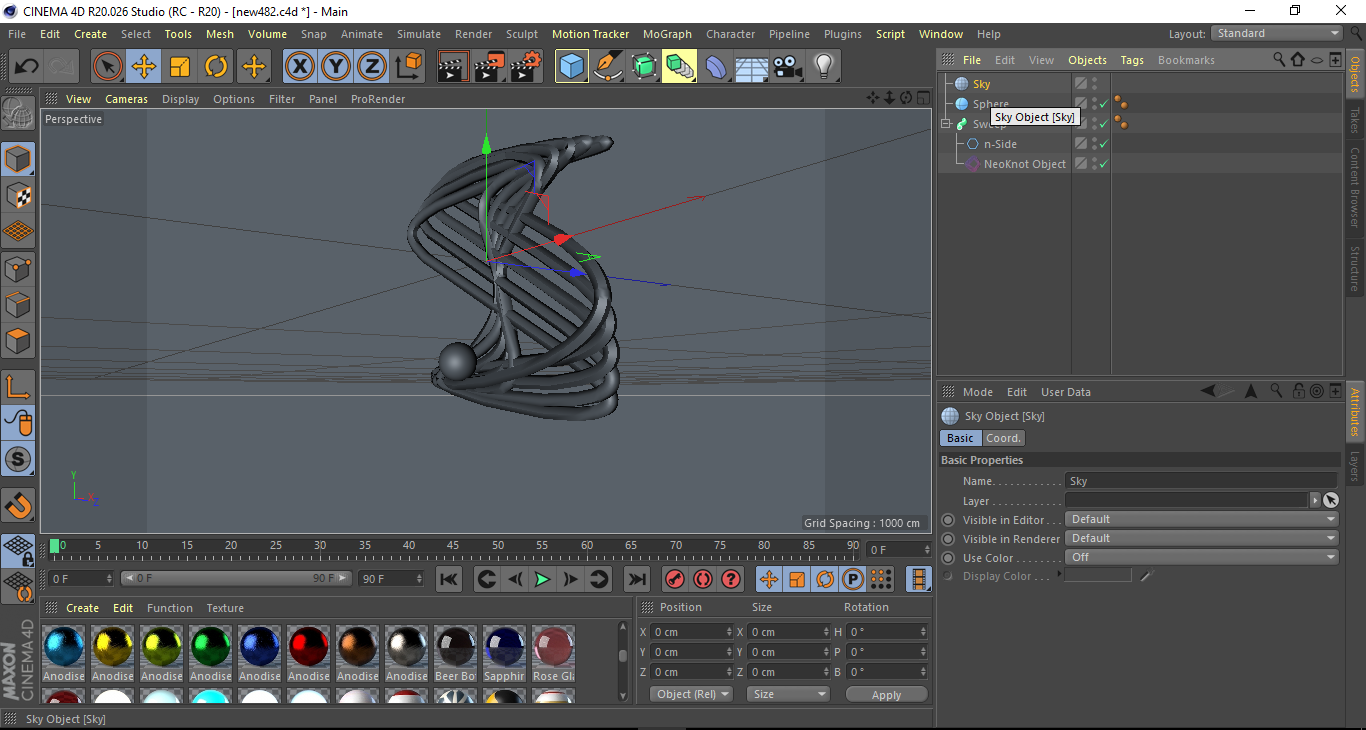Open Visible in Editor dropdown
This screenshot has width=1366, height=730.
click(1202, 519)
